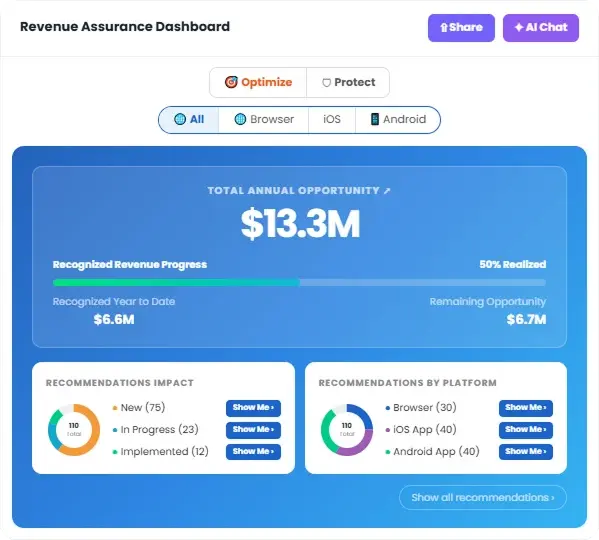The image size is (599, 540).
Task: Click the Total Annual Opportunity arrow icon
Action: pyautogui.click(x=387, y=191)
